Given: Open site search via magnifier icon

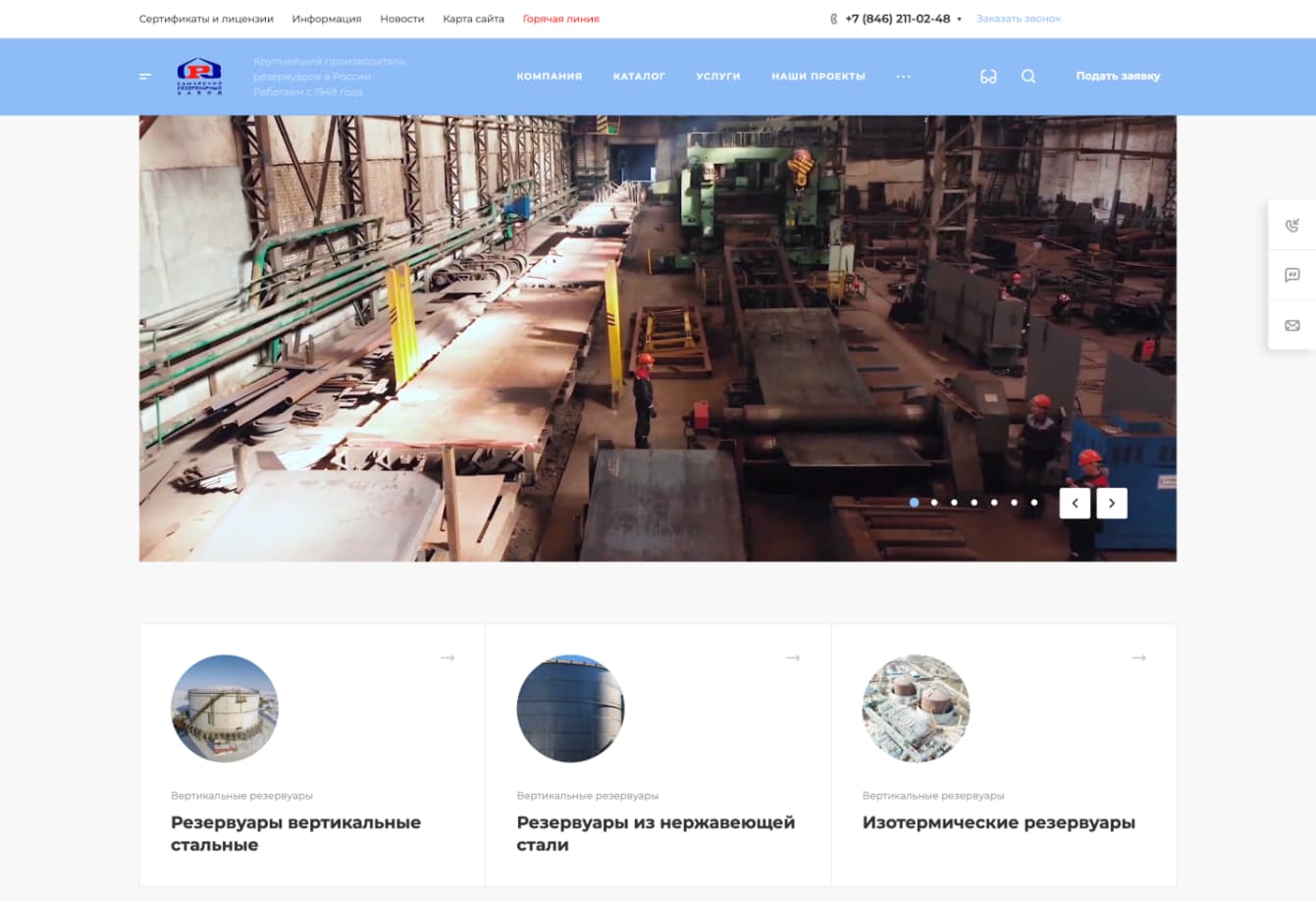Looking at the screenshot, I should (x=1027, y=77).
